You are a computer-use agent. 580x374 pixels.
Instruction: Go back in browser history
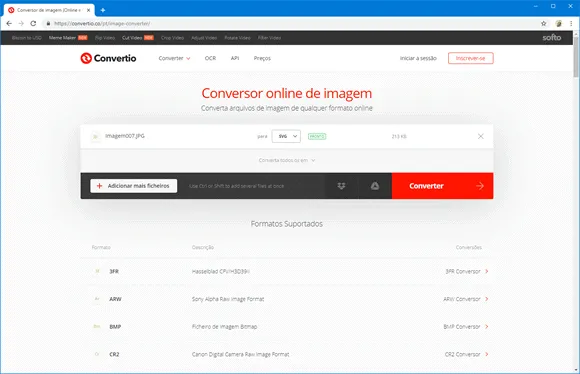click(x=9, y=23)
